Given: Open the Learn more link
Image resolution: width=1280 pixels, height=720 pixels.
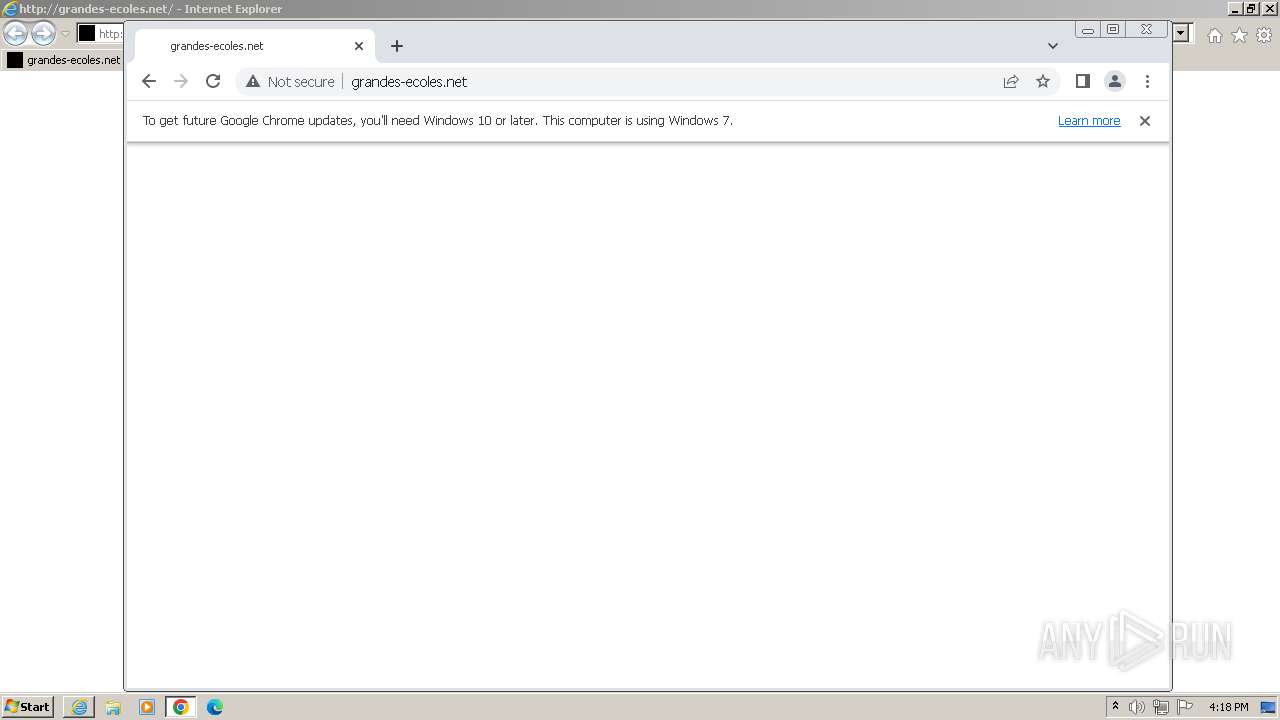Looking at the screenshot, I should [1089, 121].
